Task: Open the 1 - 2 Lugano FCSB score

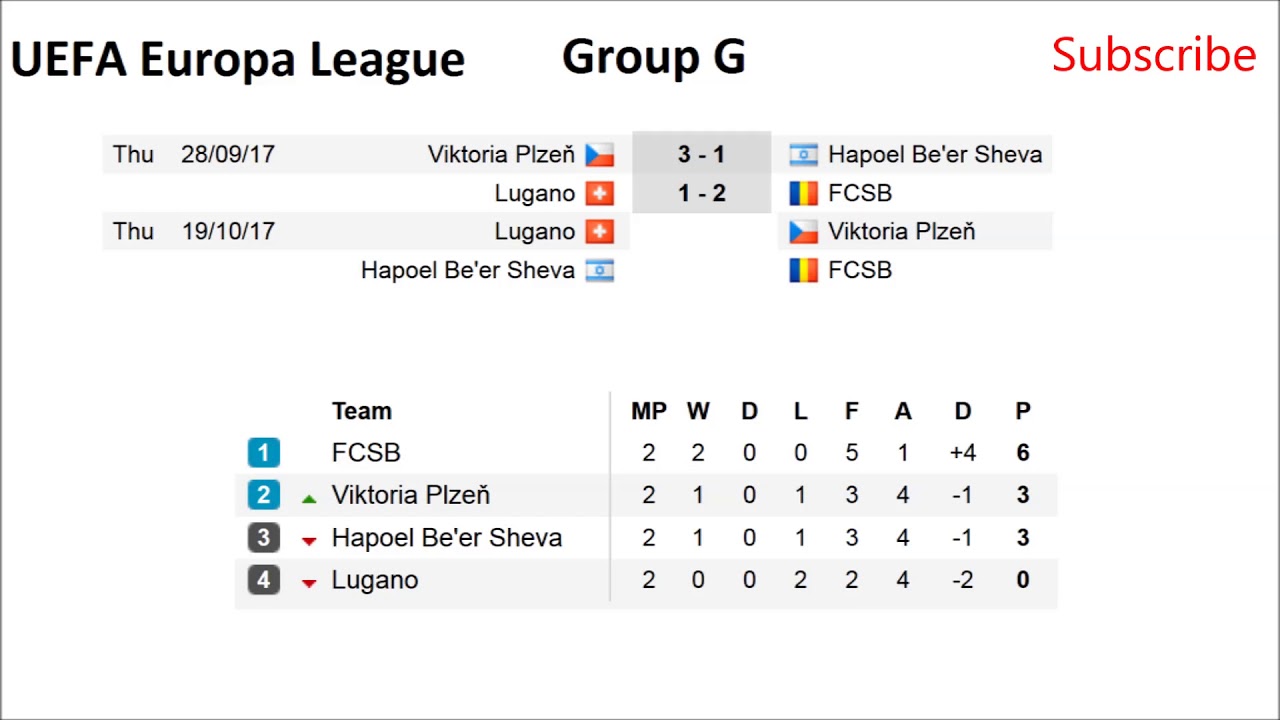Action: pos(701,193)
